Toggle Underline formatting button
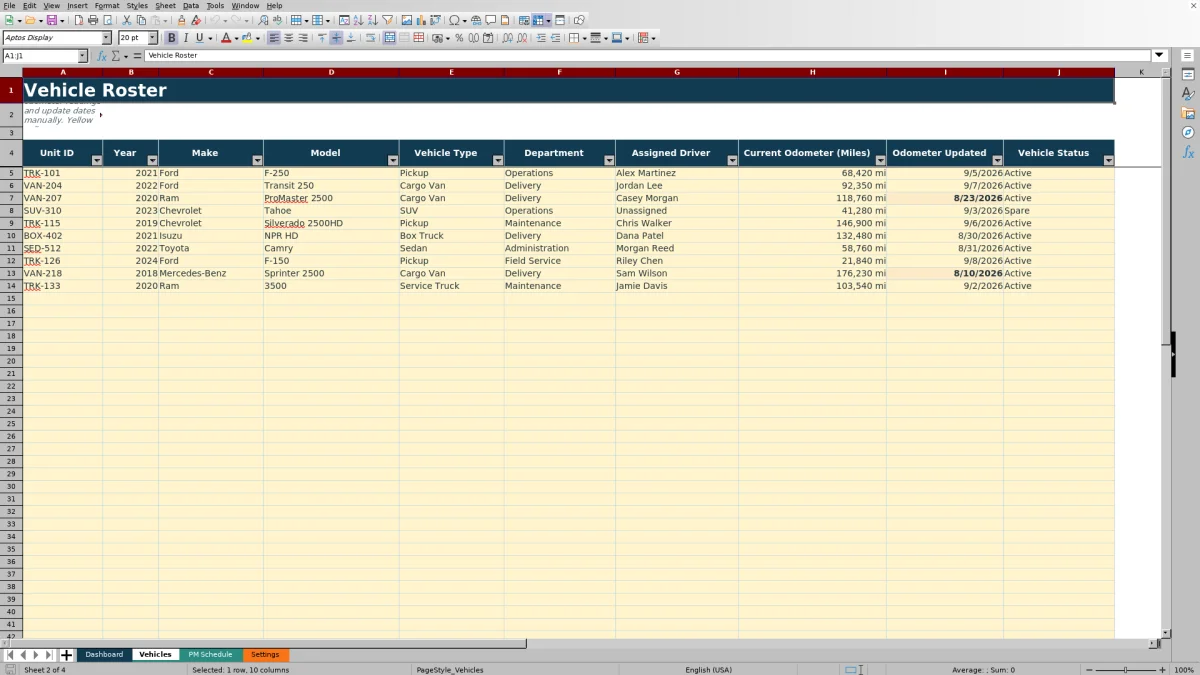The width and height of the screenshot is (1200, 675). tap(200, 38)
